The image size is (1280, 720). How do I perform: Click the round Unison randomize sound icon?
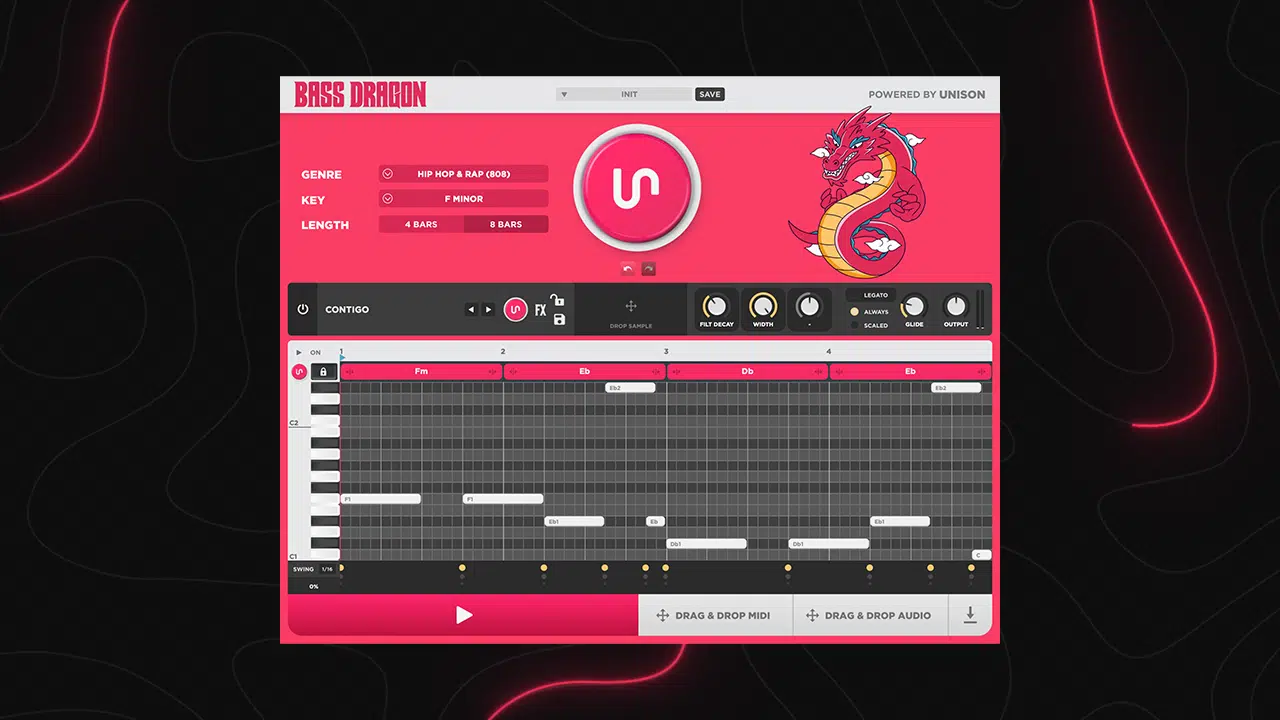click(515, 310)
